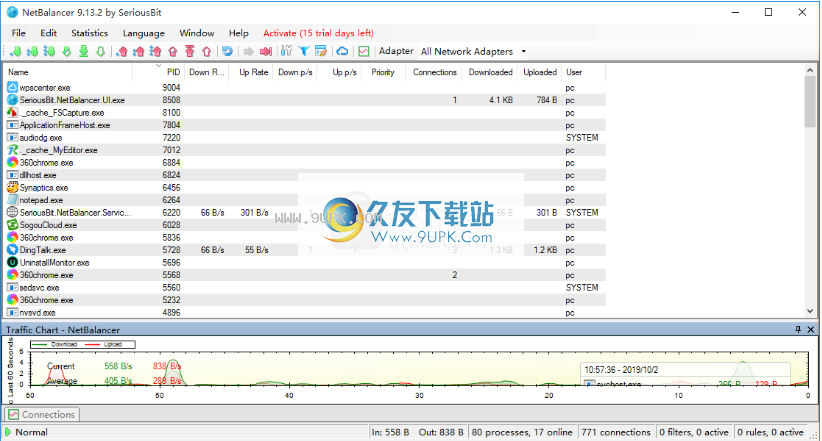Click the process list vertical scrollbar thumb
This screenshot has height=441, width=822.
point(810,101)
